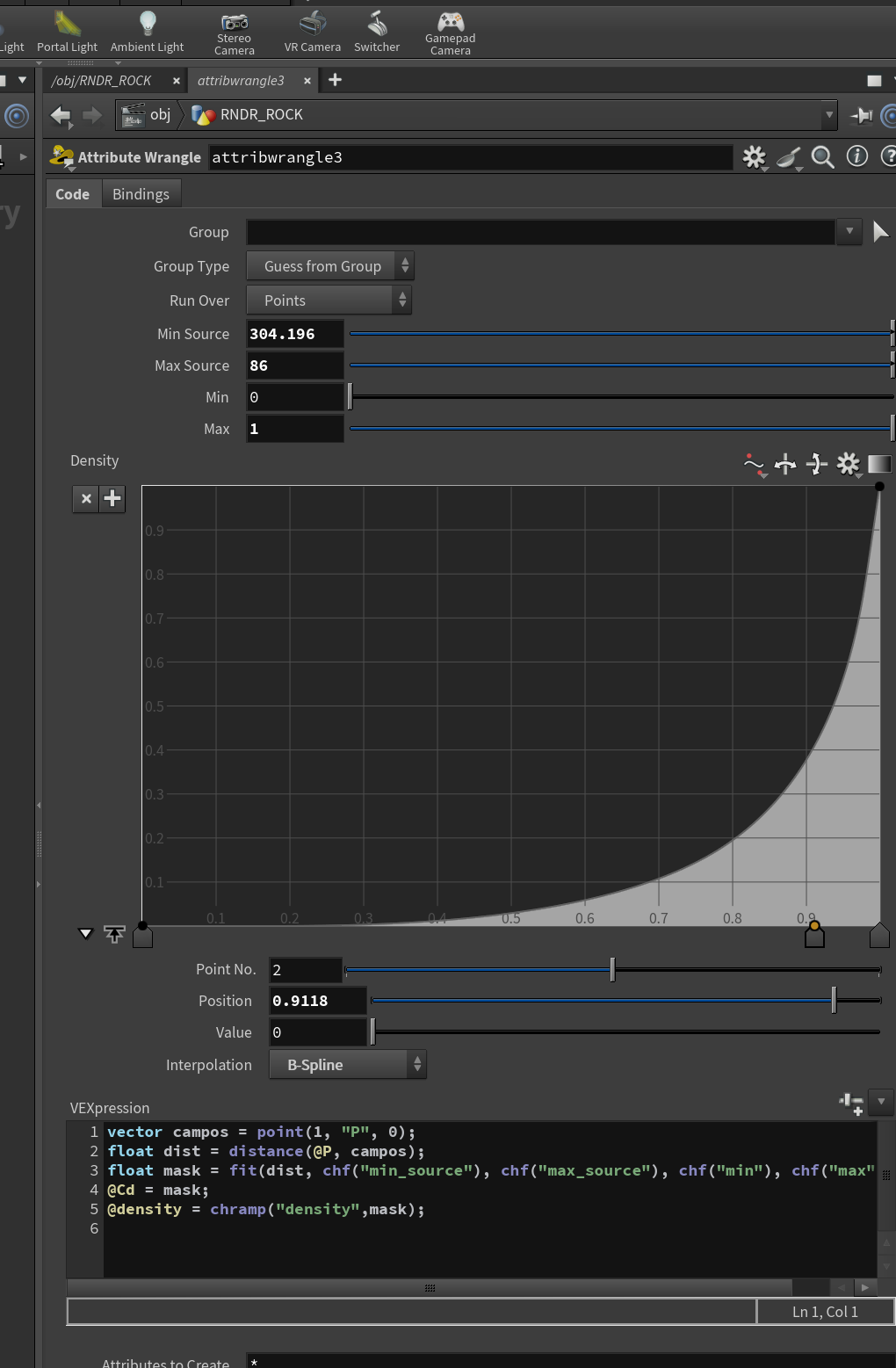Click the ramp reverse domain icon

(x=785, y=464)
